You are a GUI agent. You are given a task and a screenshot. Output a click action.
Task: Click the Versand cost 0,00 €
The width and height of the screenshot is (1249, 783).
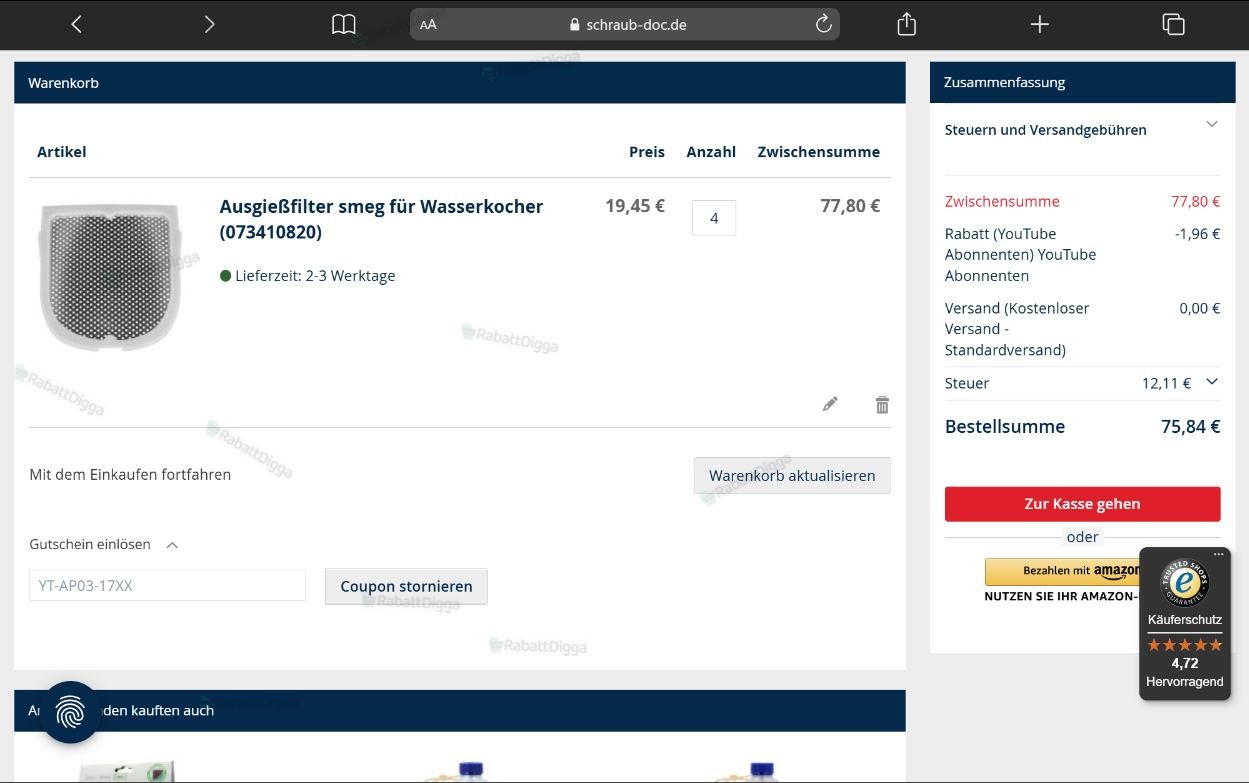[x=1199, y=308]
